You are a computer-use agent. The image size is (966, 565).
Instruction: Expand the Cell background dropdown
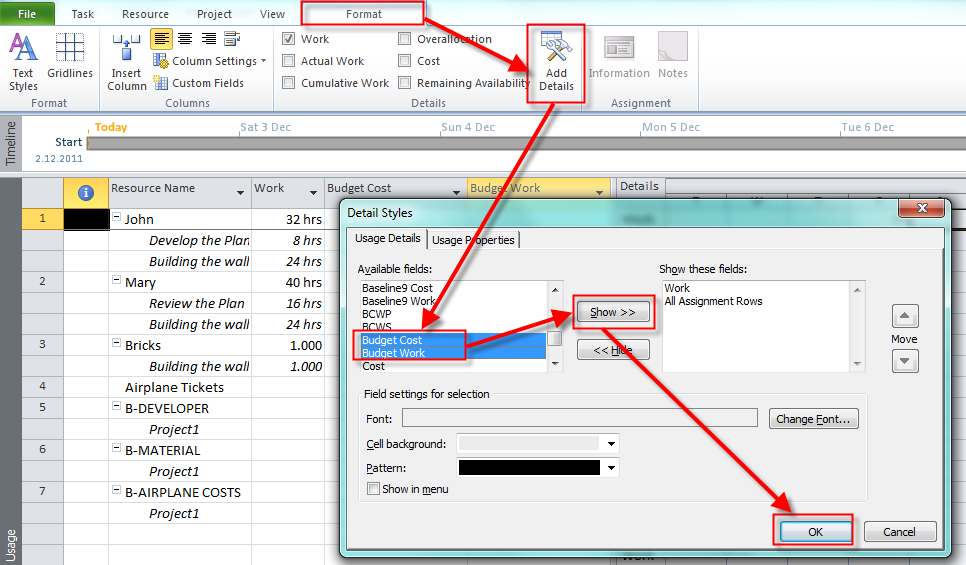[x=612, y=443]
